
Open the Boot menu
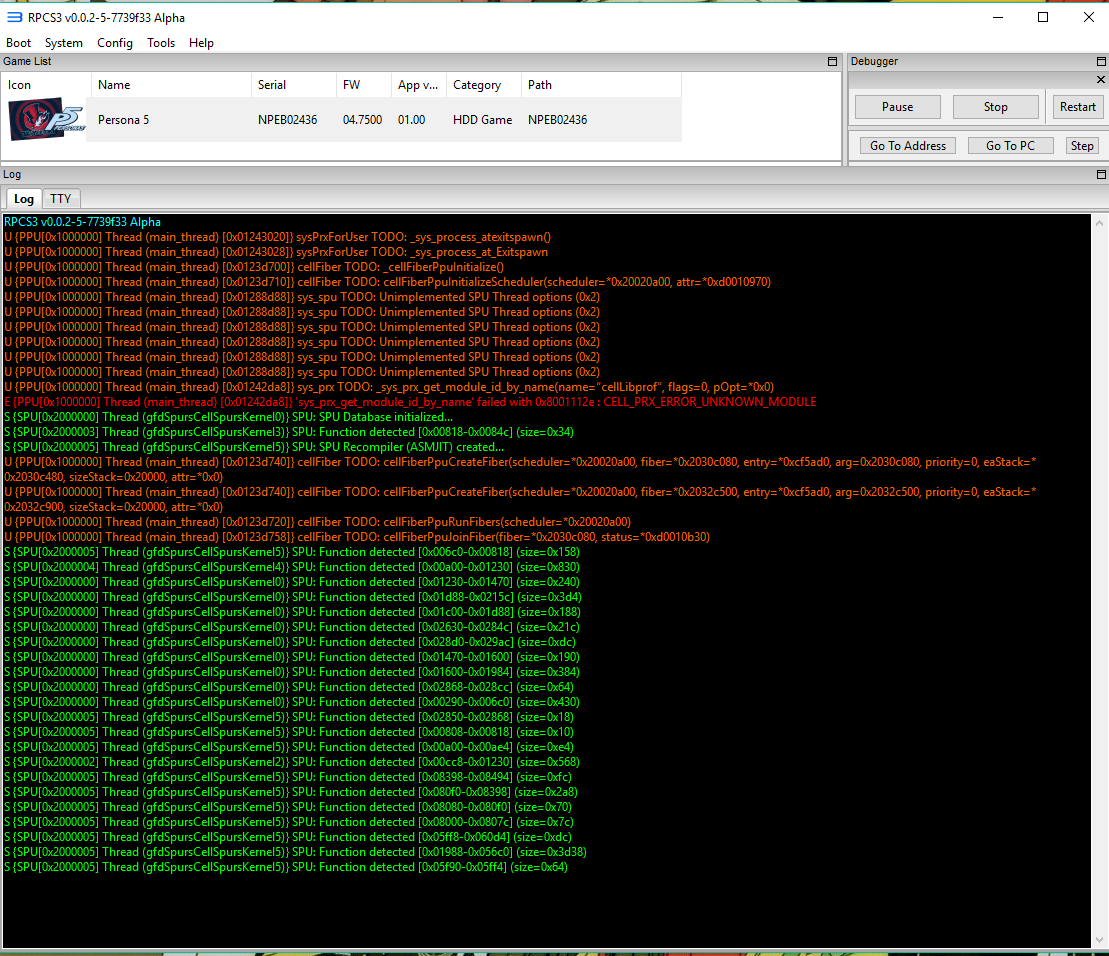(x=19, y=43)
